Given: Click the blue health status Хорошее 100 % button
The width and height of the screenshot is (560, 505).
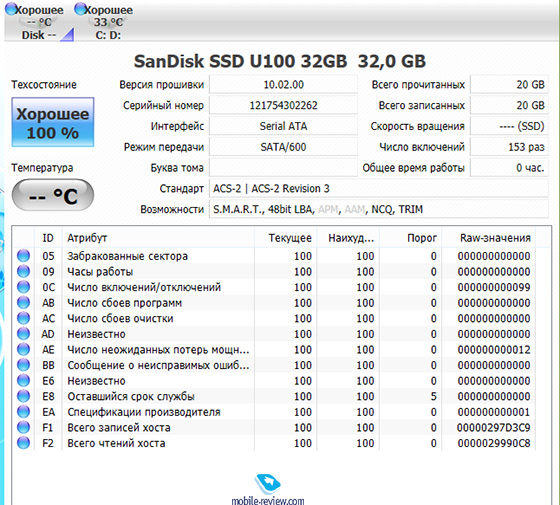Looking at the screenshot, I should 53,122.
